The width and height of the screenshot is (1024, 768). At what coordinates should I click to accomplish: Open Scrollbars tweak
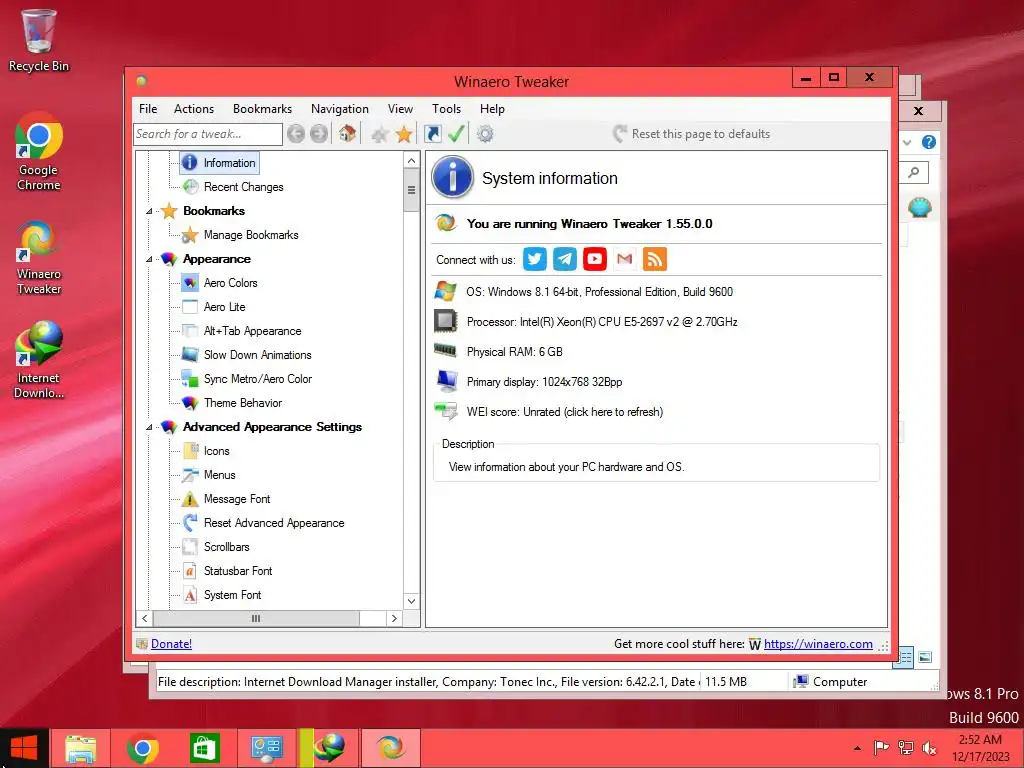point(227,547)
